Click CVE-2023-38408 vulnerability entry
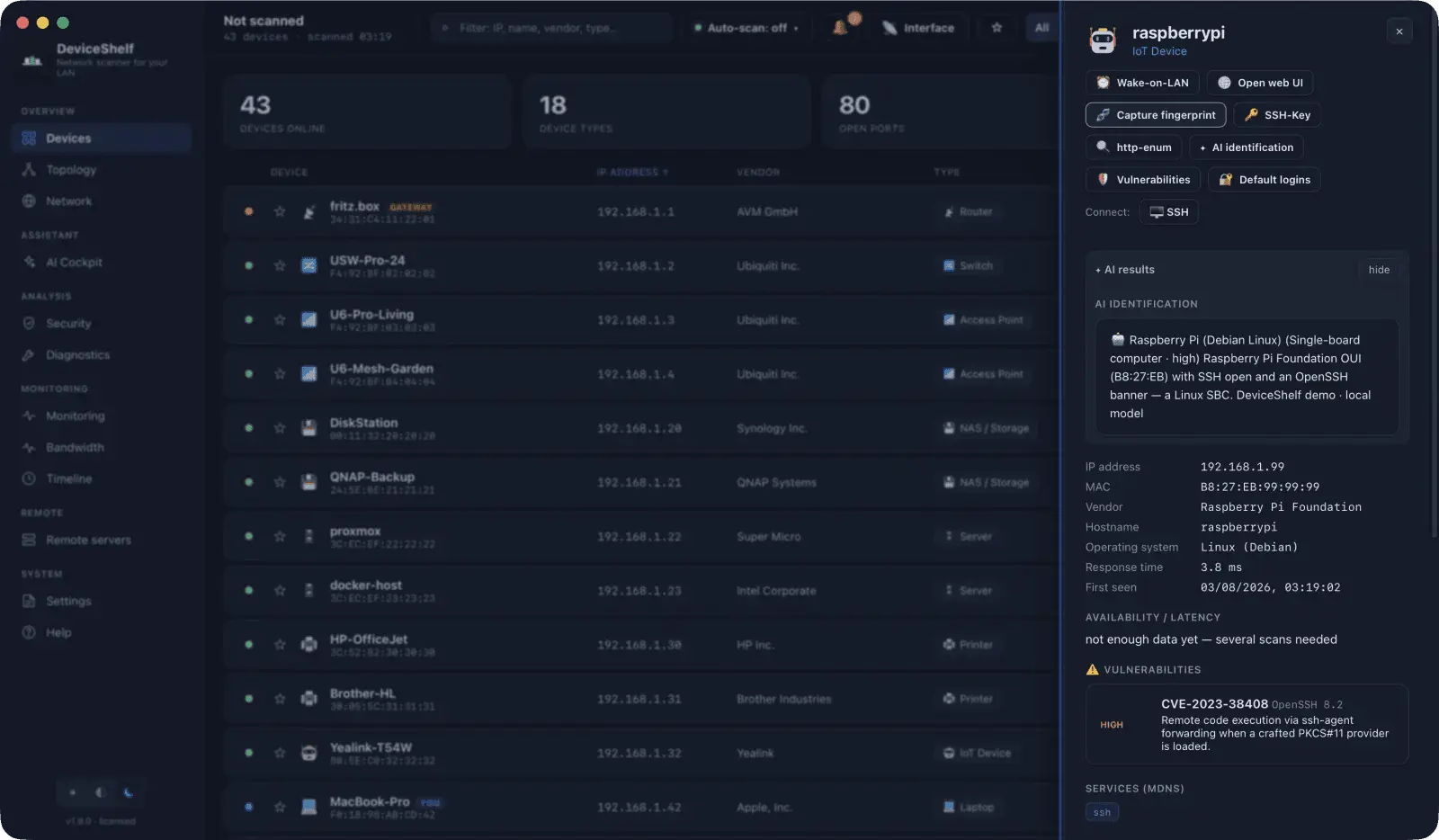This screenshot has height=840, width=1439. point(1247,725)
